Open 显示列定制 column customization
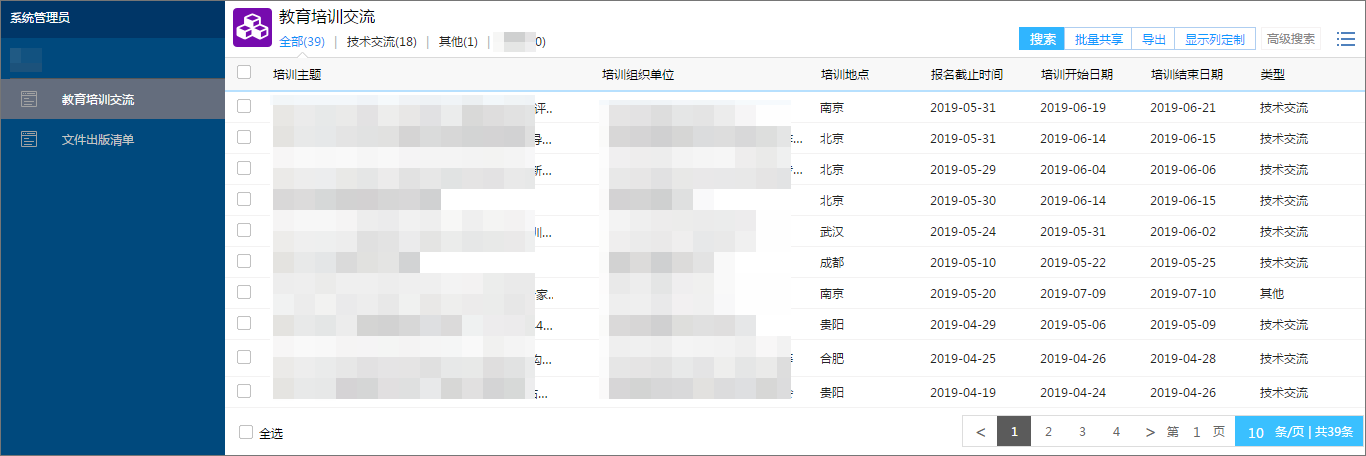The height and width of the screenshot is (456, 1366). pos(1214,39)
